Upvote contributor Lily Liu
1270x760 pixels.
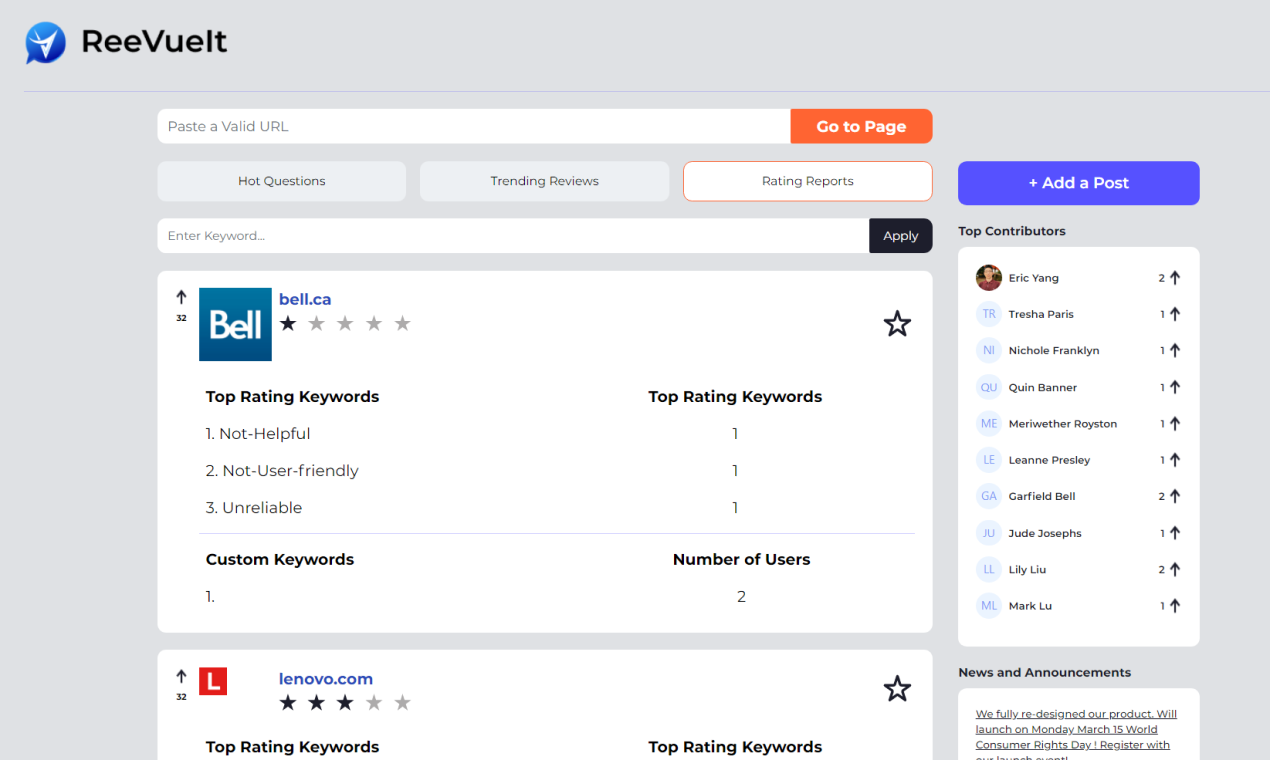[1175, 569]
